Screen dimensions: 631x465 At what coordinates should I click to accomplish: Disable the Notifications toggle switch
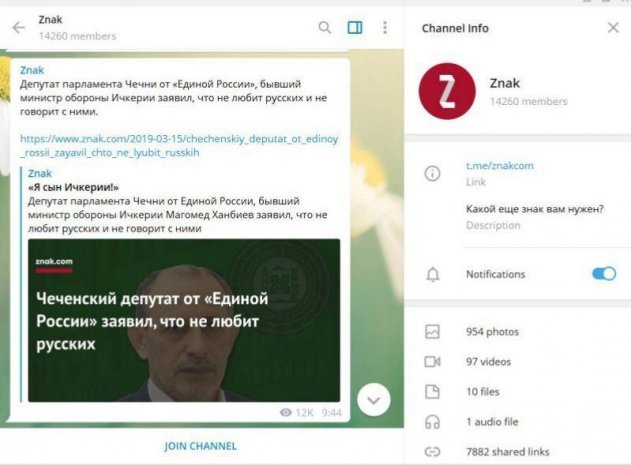[604, 274]
